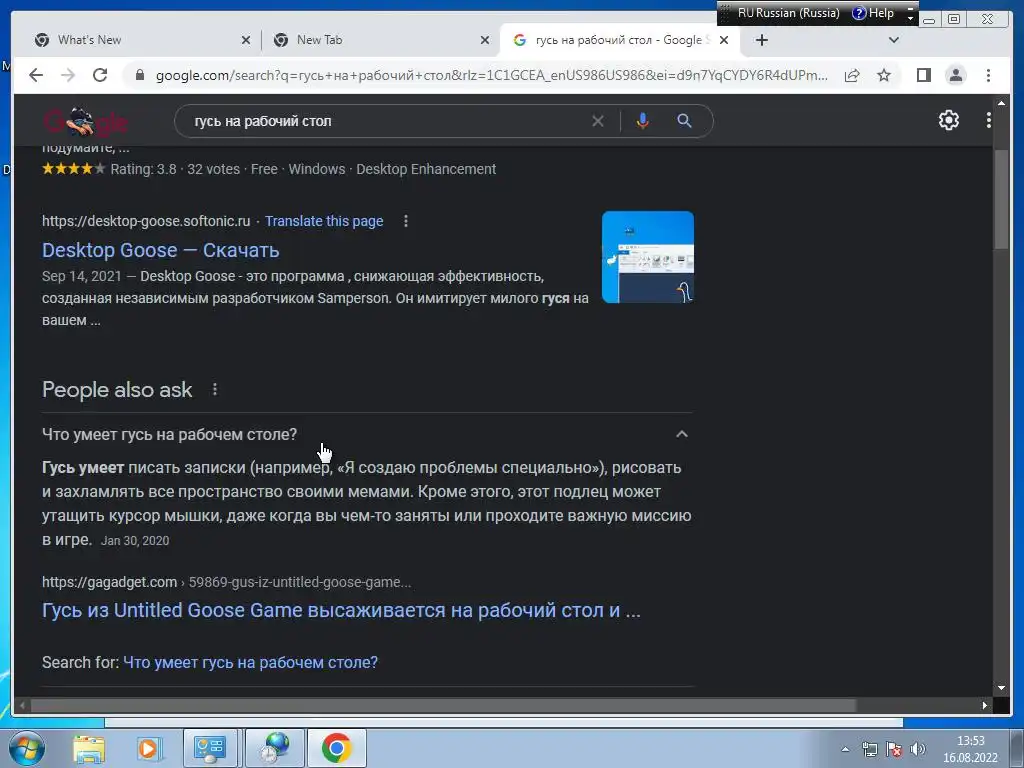Click the address bar URL
The width and height of the screenshot is (1024, 768).
(x=491, y=76)
